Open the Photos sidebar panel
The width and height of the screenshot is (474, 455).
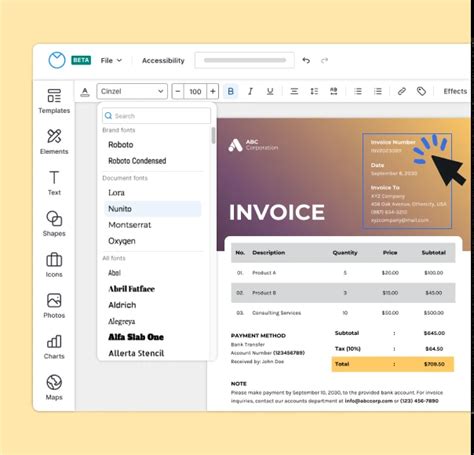click(x=54, y=306)
